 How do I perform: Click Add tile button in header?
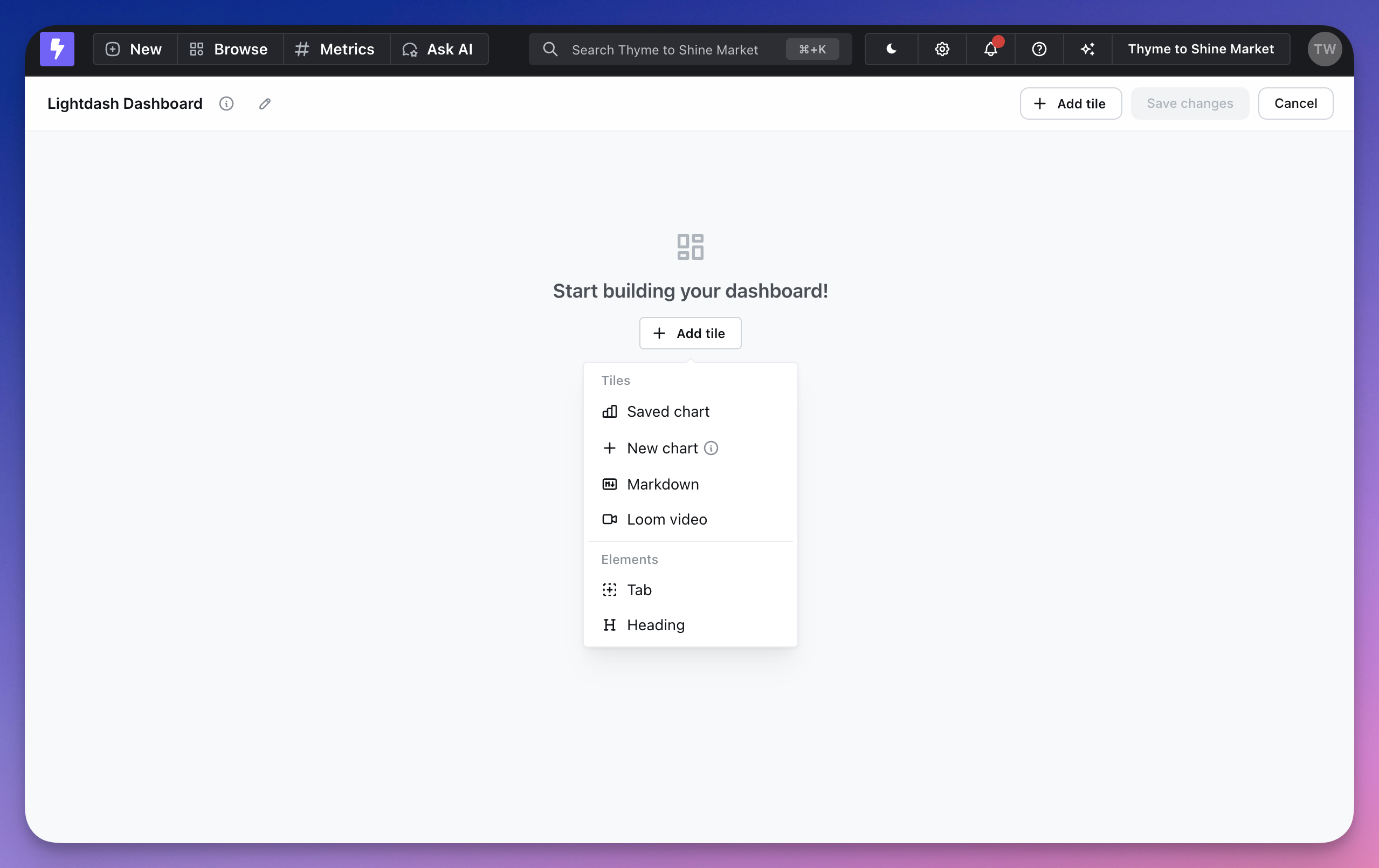(1070, 104)
